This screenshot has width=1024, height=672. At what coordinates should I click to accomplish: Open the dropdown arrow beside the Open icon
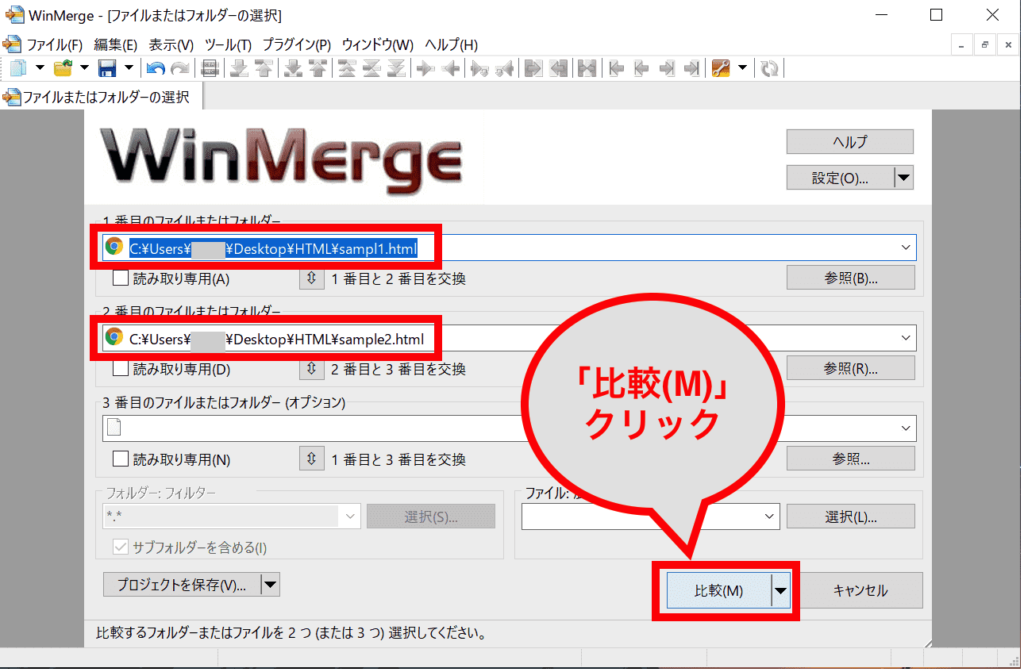(84, 68)
